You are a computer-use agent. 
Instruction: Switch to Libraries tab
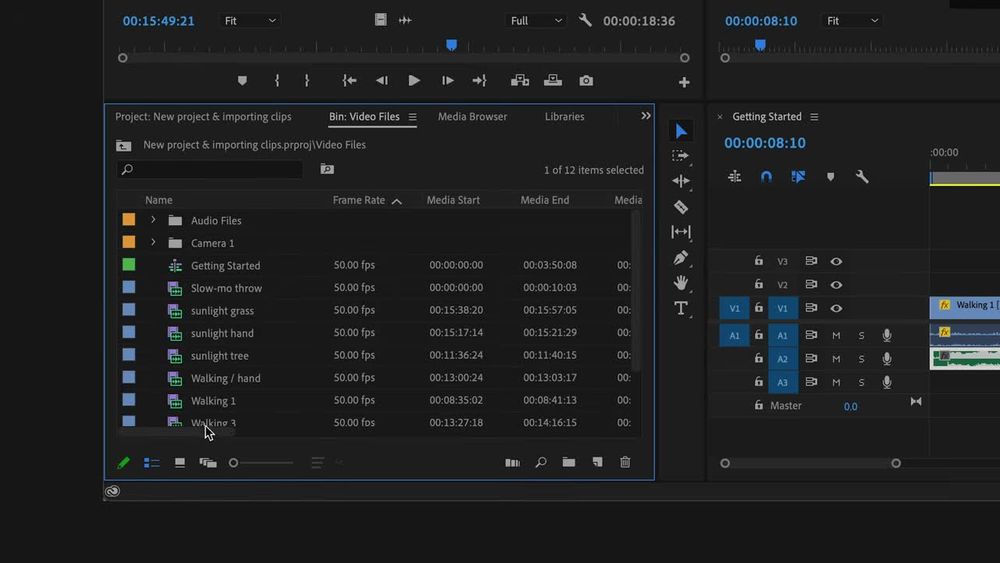pyautogui.click(x=564, y=117)
